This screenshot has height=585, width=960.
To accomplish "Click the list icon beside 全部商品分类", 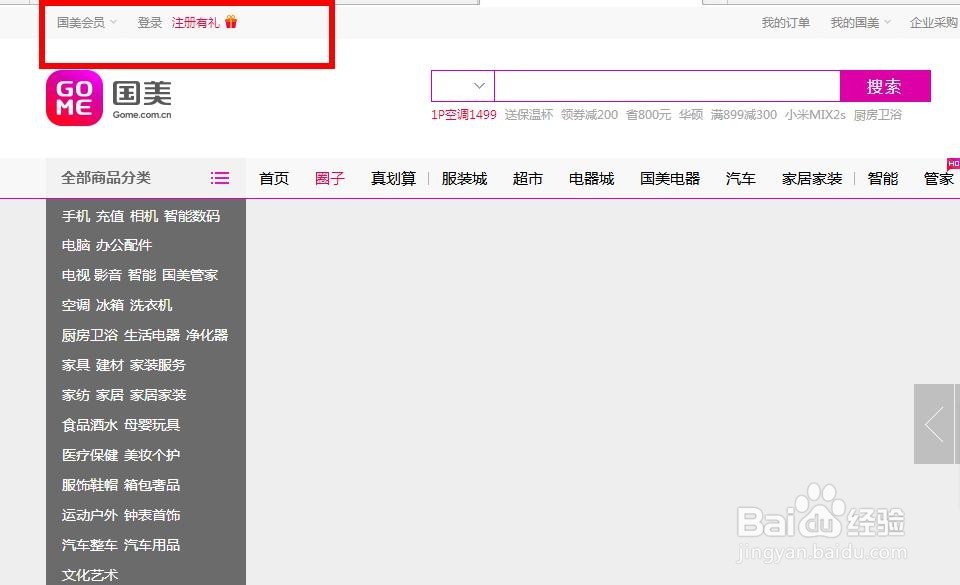I will coord(220,178).
